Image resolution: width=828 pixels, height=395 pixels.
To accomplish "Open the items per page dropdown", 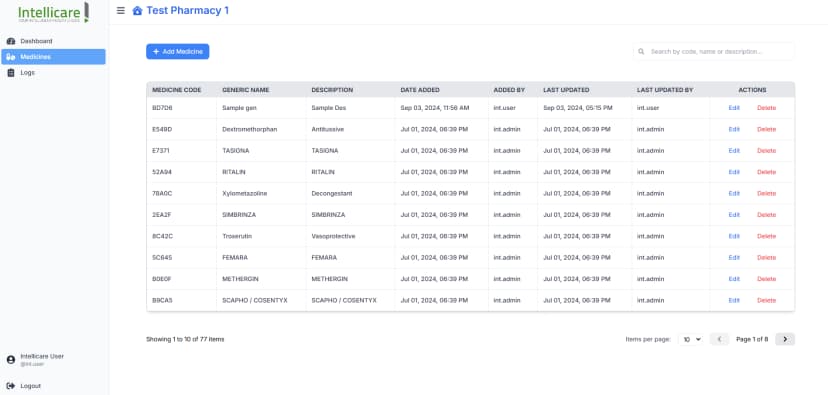I will [692, 340].
